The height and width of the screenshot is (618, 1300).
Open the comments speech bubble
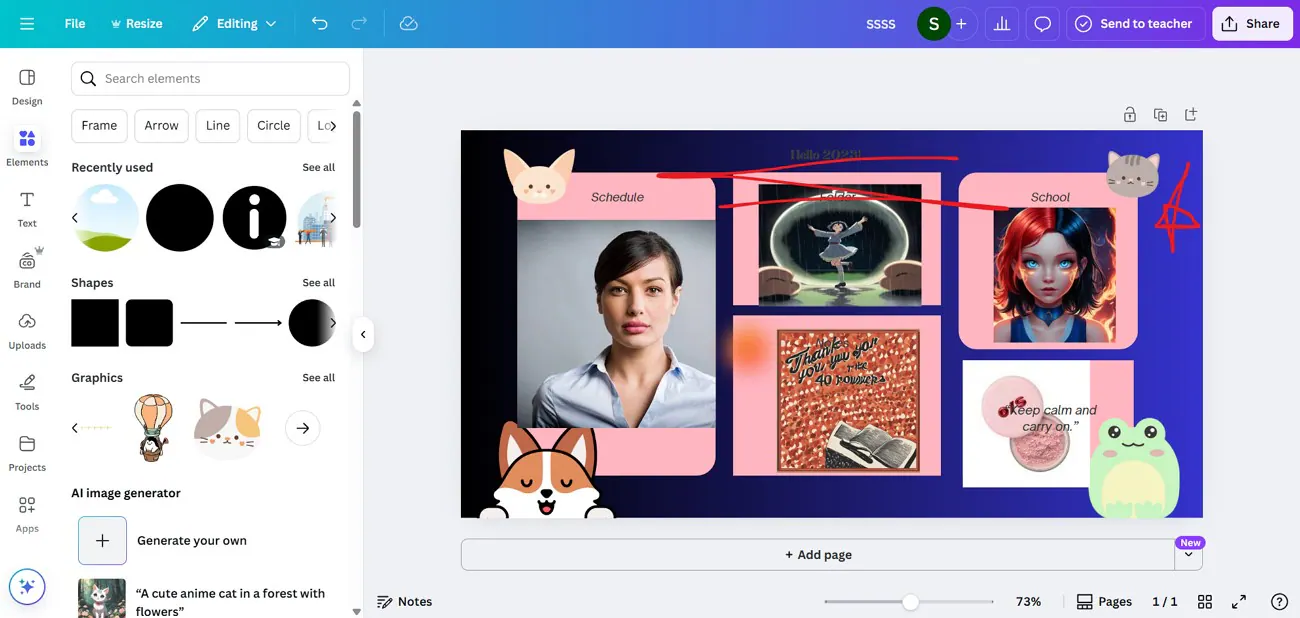click(x=1042, y=23)
